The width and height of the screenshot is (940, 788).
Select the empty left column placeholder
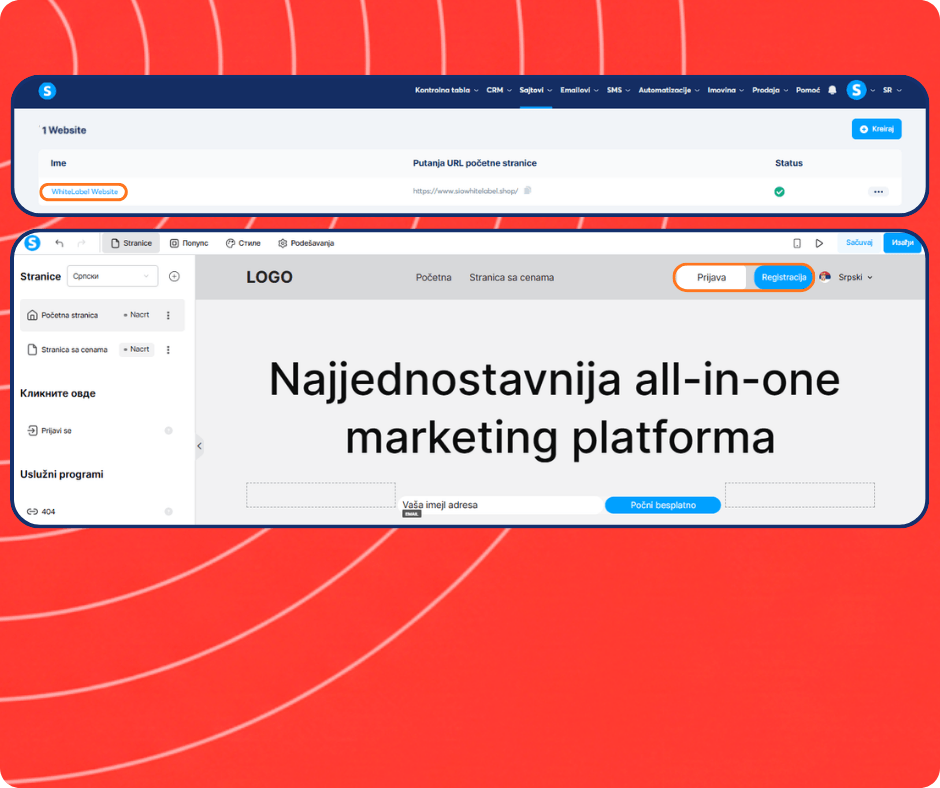(x=321, y=495)
